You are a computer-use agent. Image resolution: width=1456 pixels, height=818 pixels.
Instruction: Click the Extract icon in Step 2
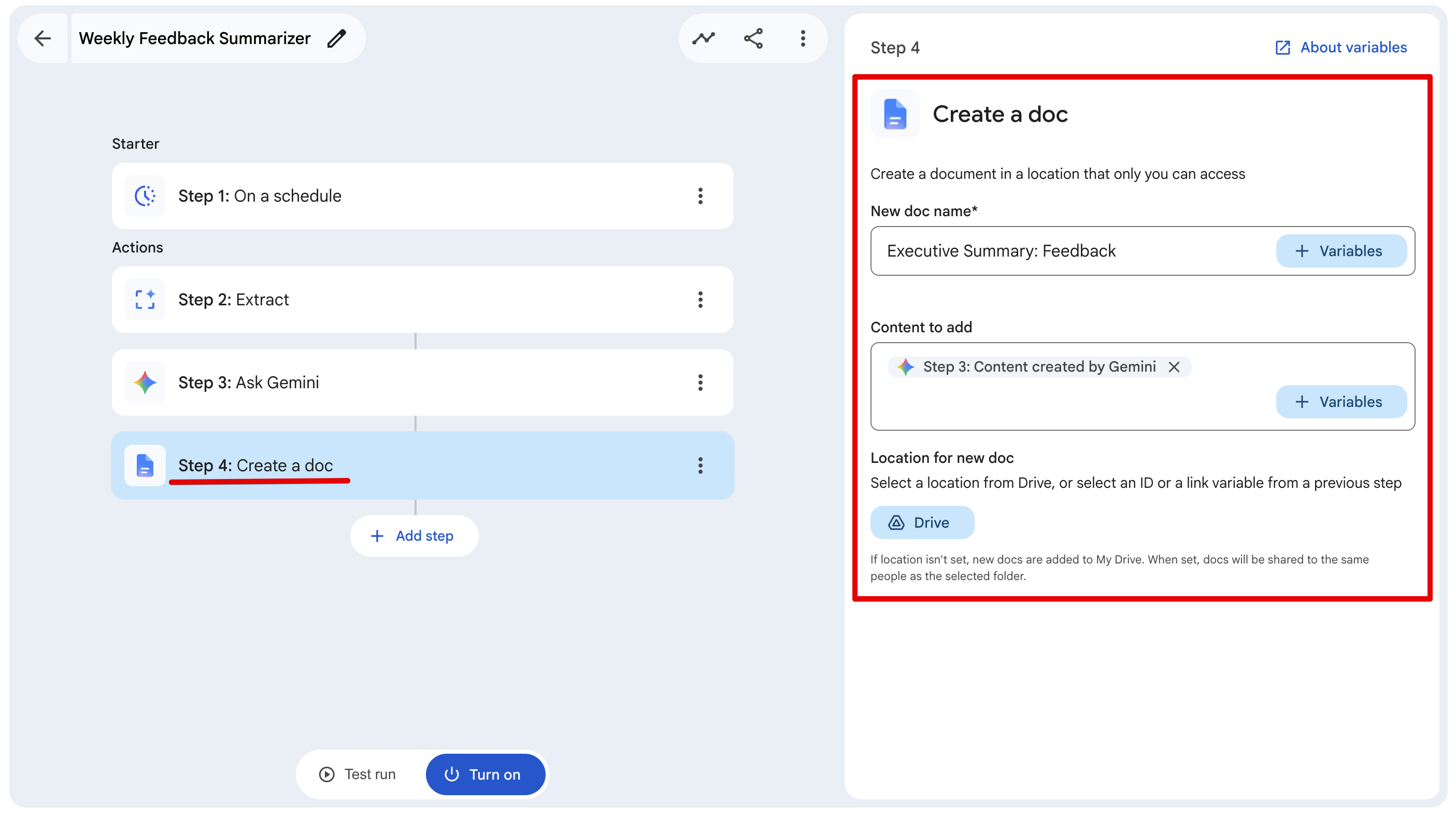click(145, 300)
